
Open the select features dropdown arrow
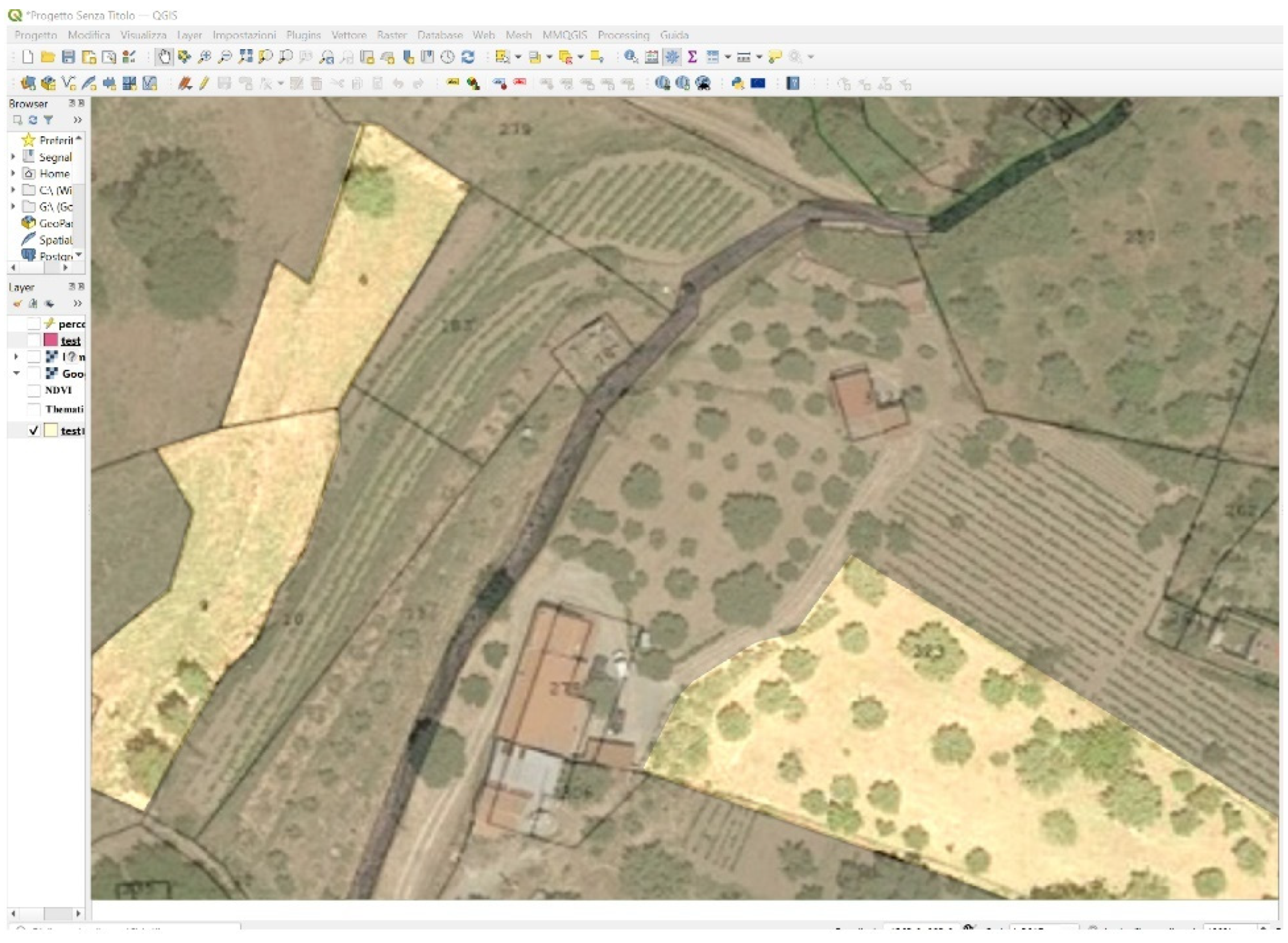pyautogui.click(x=518, y=57)
